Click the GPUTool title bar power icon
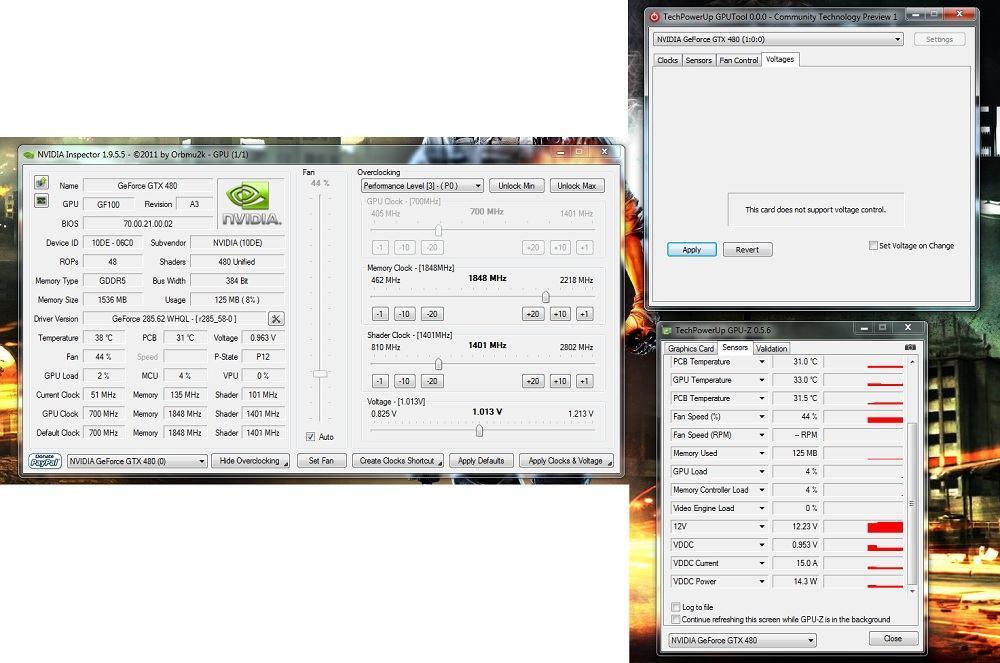The height and width of the screenshot is (663, 1000). 654,17
